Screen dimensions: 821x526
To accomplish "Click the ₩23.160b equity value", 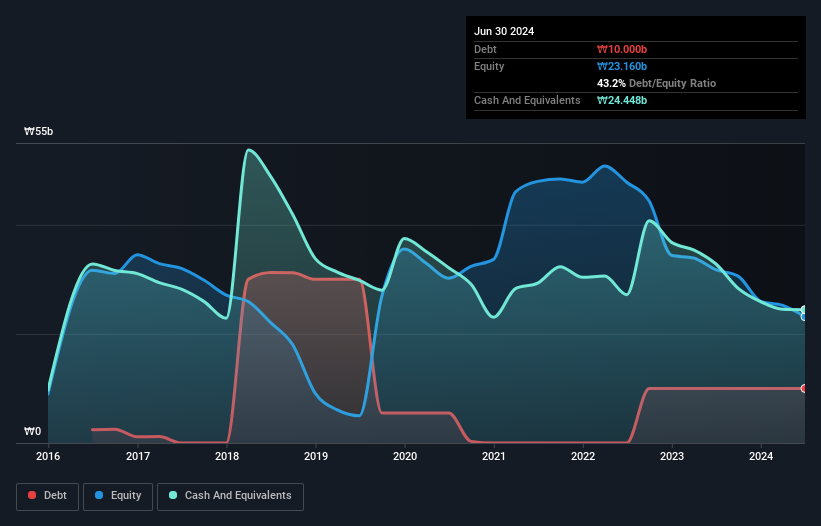I will pos(622,66).
